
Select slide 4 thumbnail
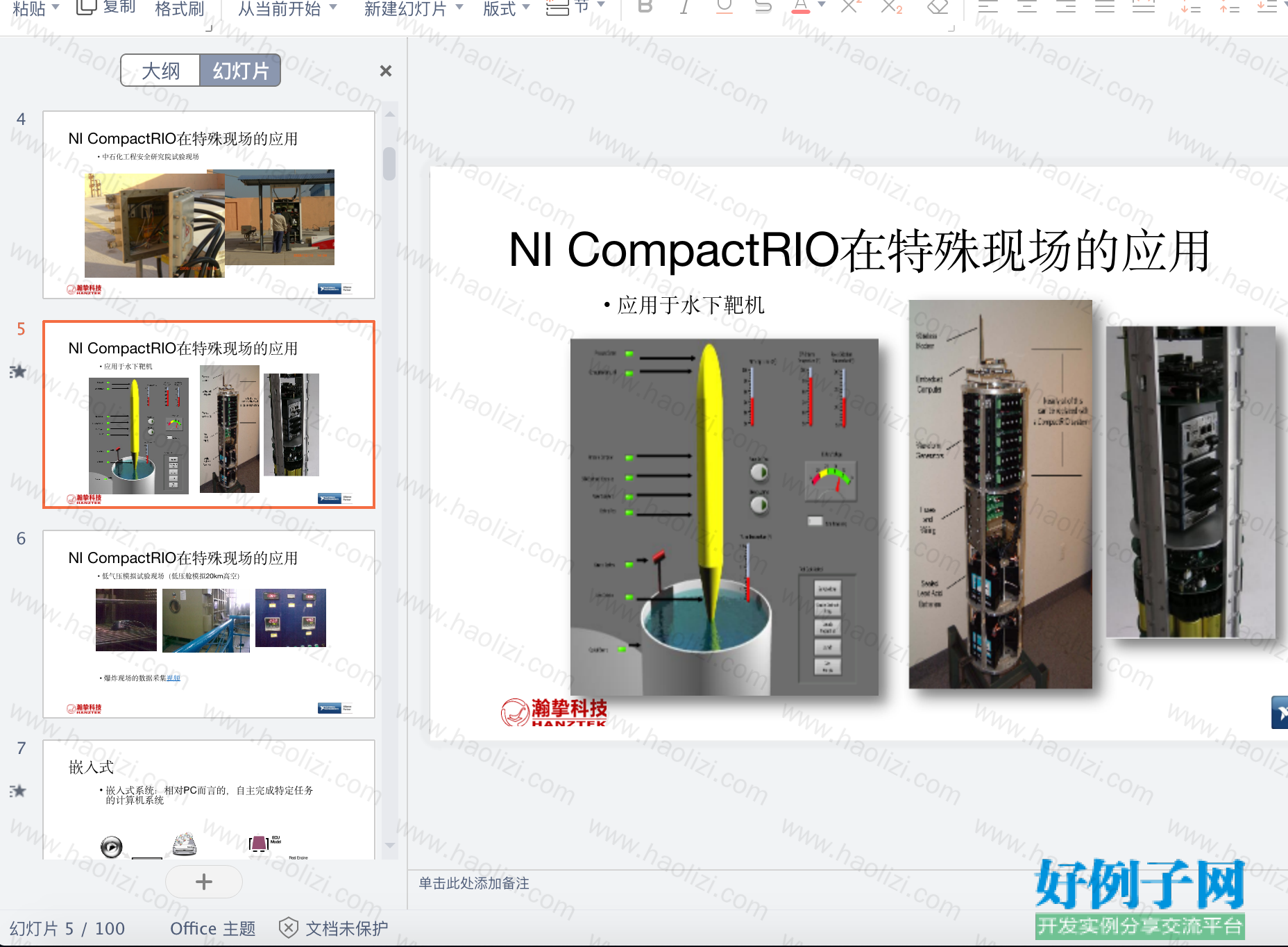[209, 205]
